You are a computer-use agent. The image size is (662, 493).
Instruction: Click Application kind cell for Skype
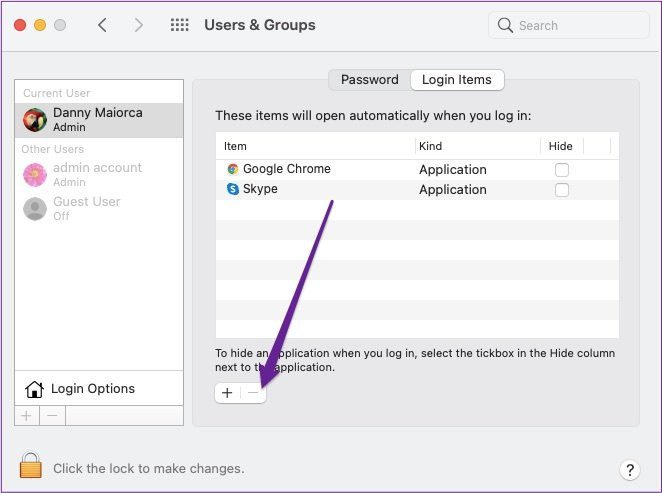pos(453,190)
